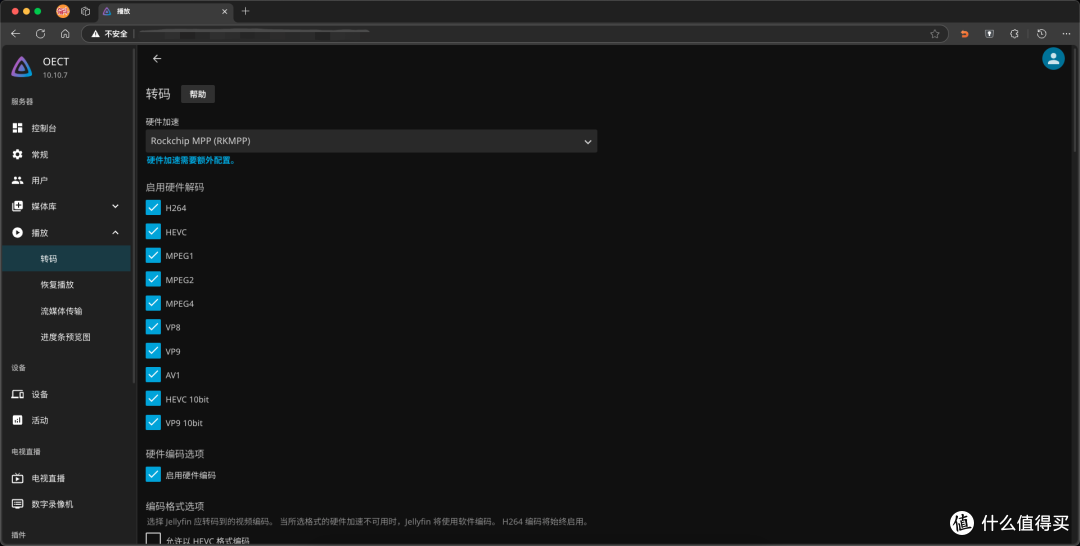Click the 播放 play circle icon
Image resolution: width=1080 pixels, height=546 pixels.
17,233
